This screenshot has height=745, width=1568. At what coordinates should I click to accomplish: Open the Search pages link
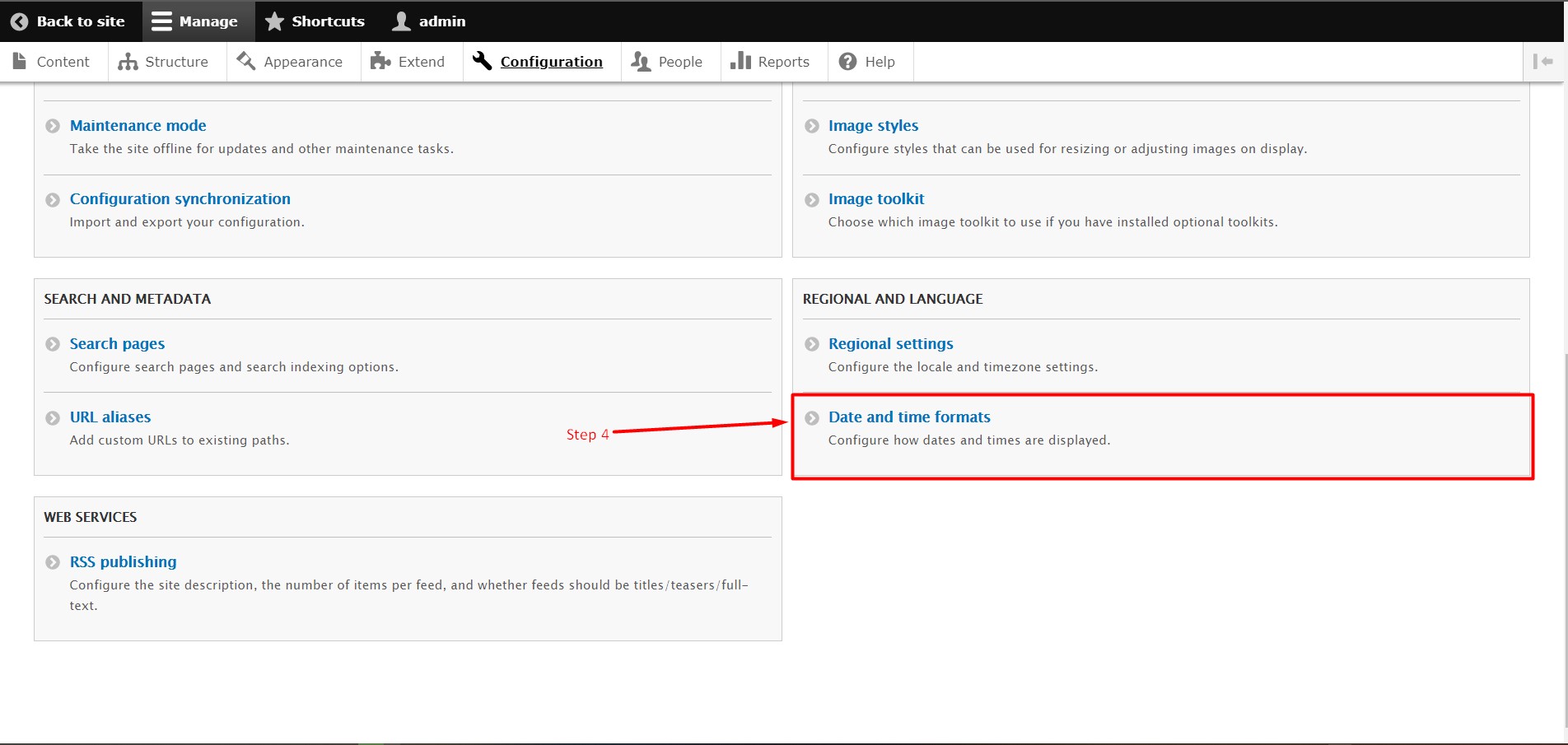117,343
